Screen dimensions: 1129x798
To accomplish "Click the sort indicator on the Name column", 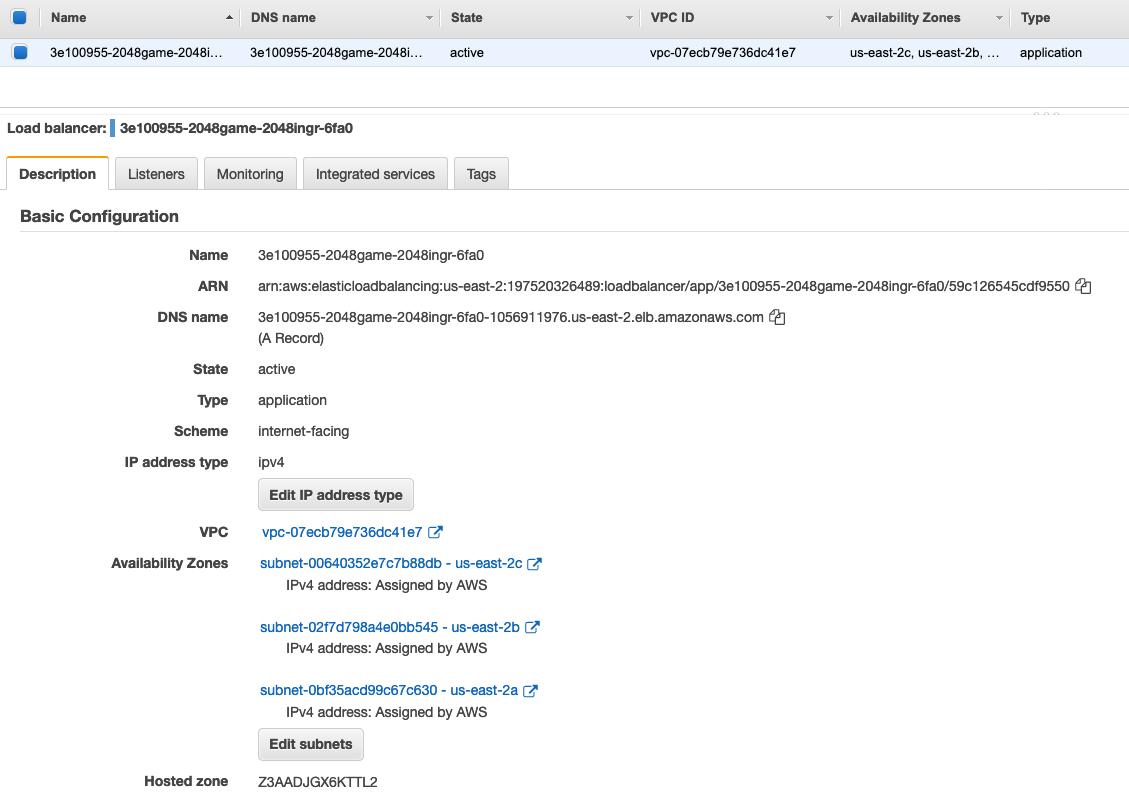I will click(229, 17).
